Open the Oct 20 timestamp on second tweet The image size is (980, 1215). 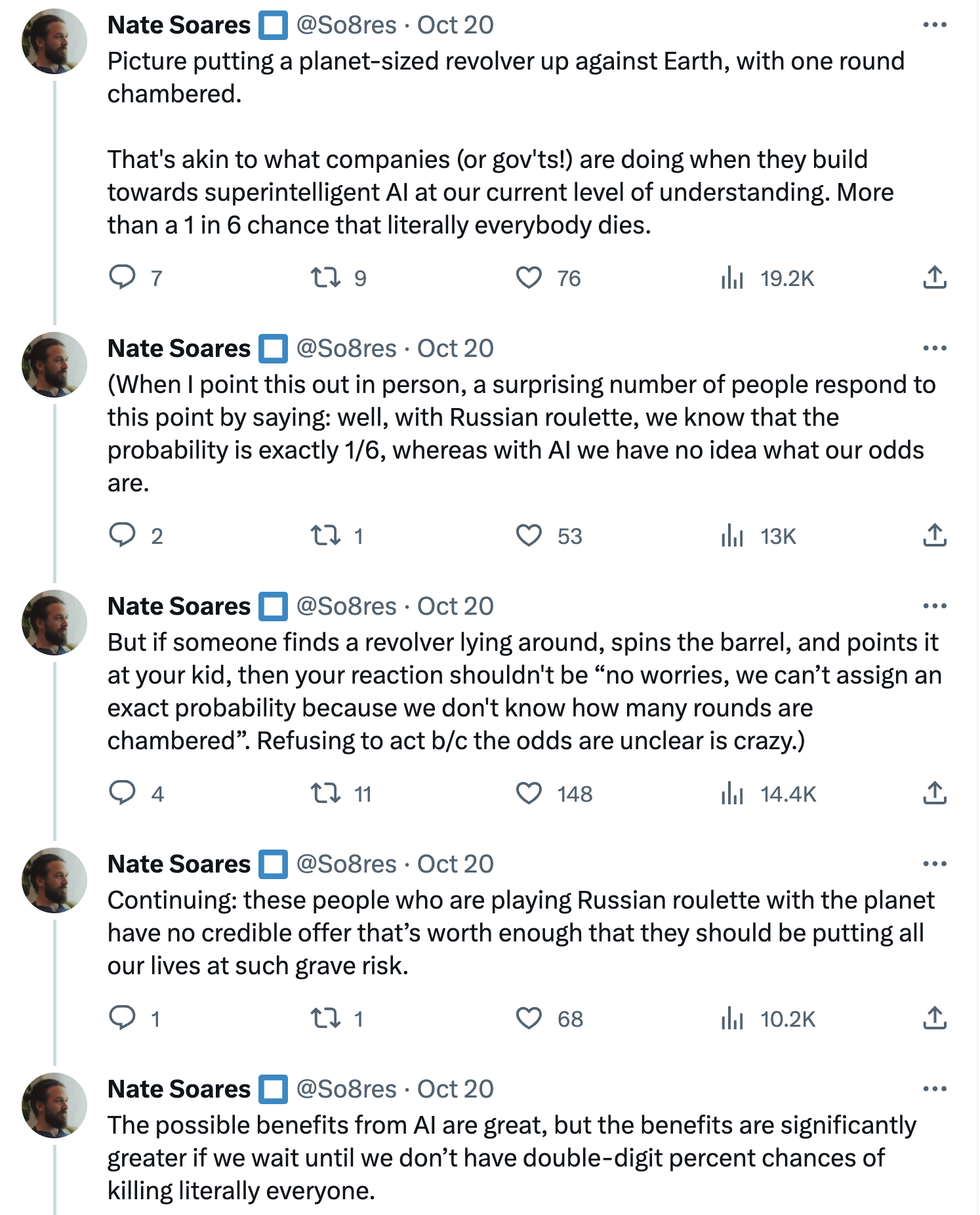455,348
